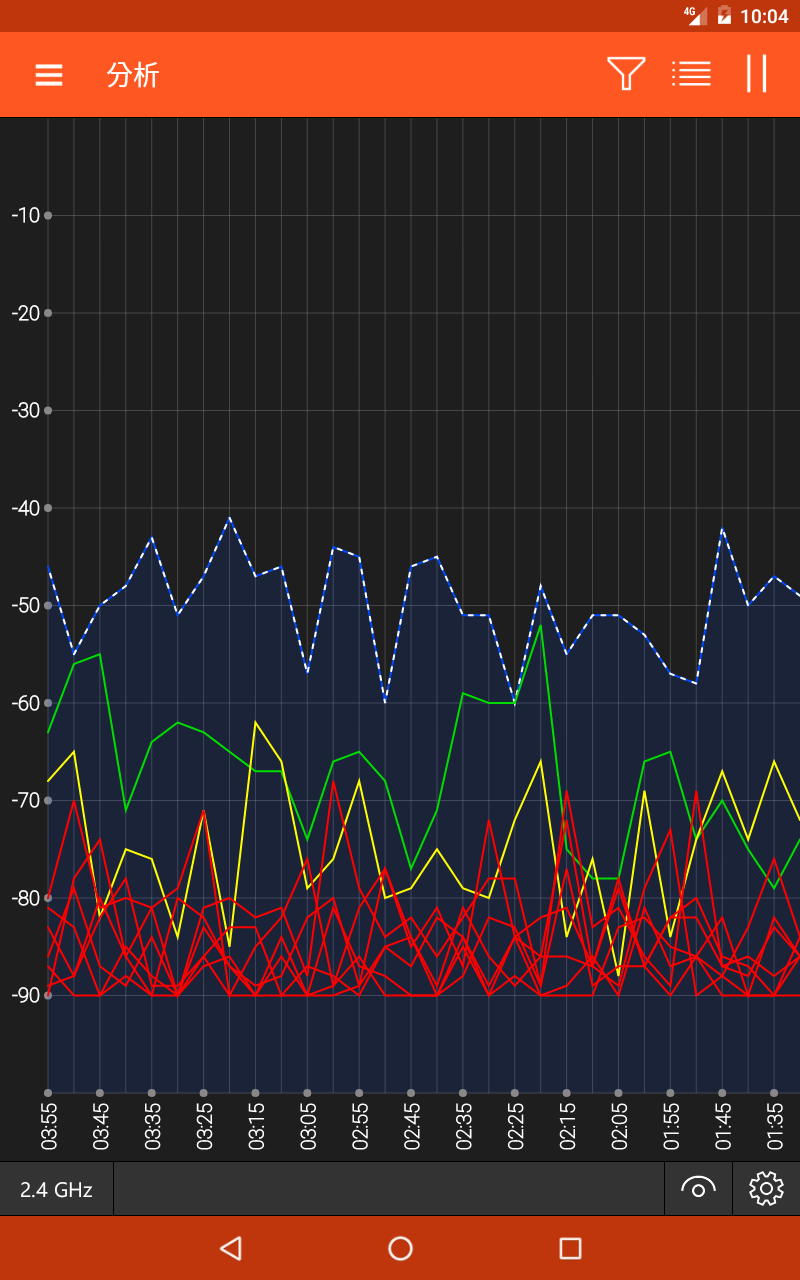
Task: Select the 01:35 time label
Action: point(776,1126)
